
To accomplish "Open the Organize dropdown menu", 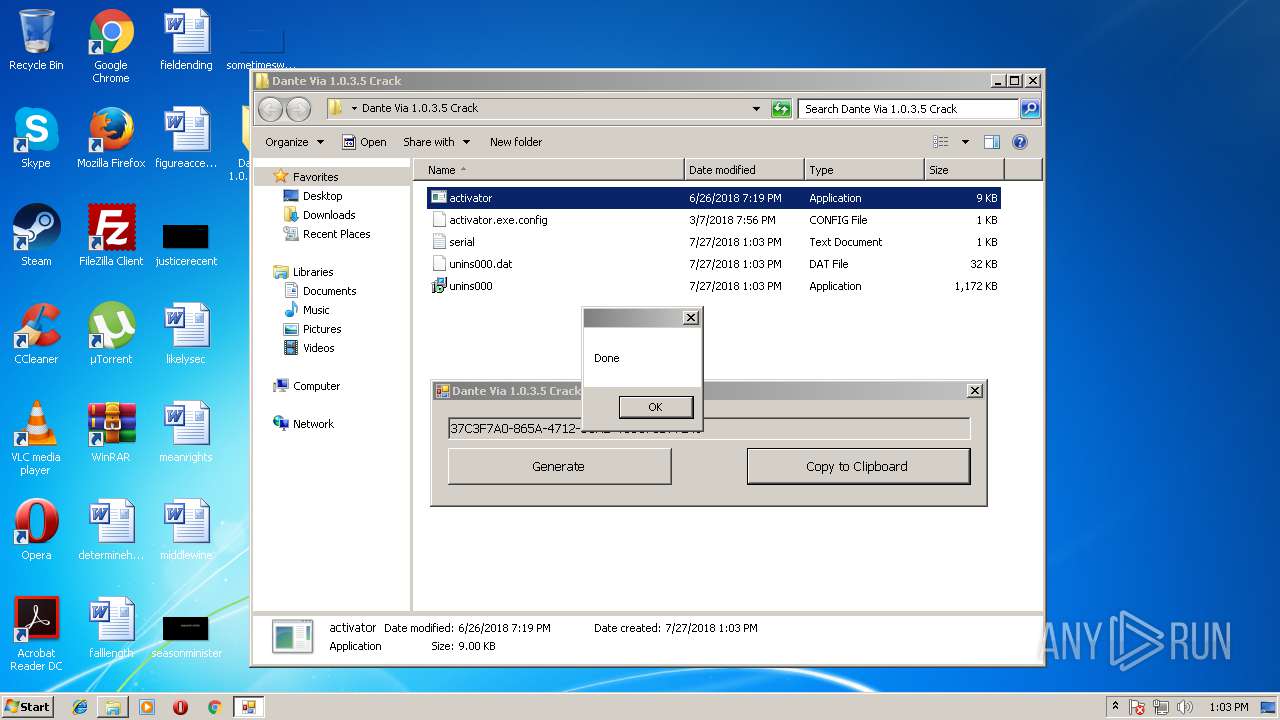I will tap(294, 142).
